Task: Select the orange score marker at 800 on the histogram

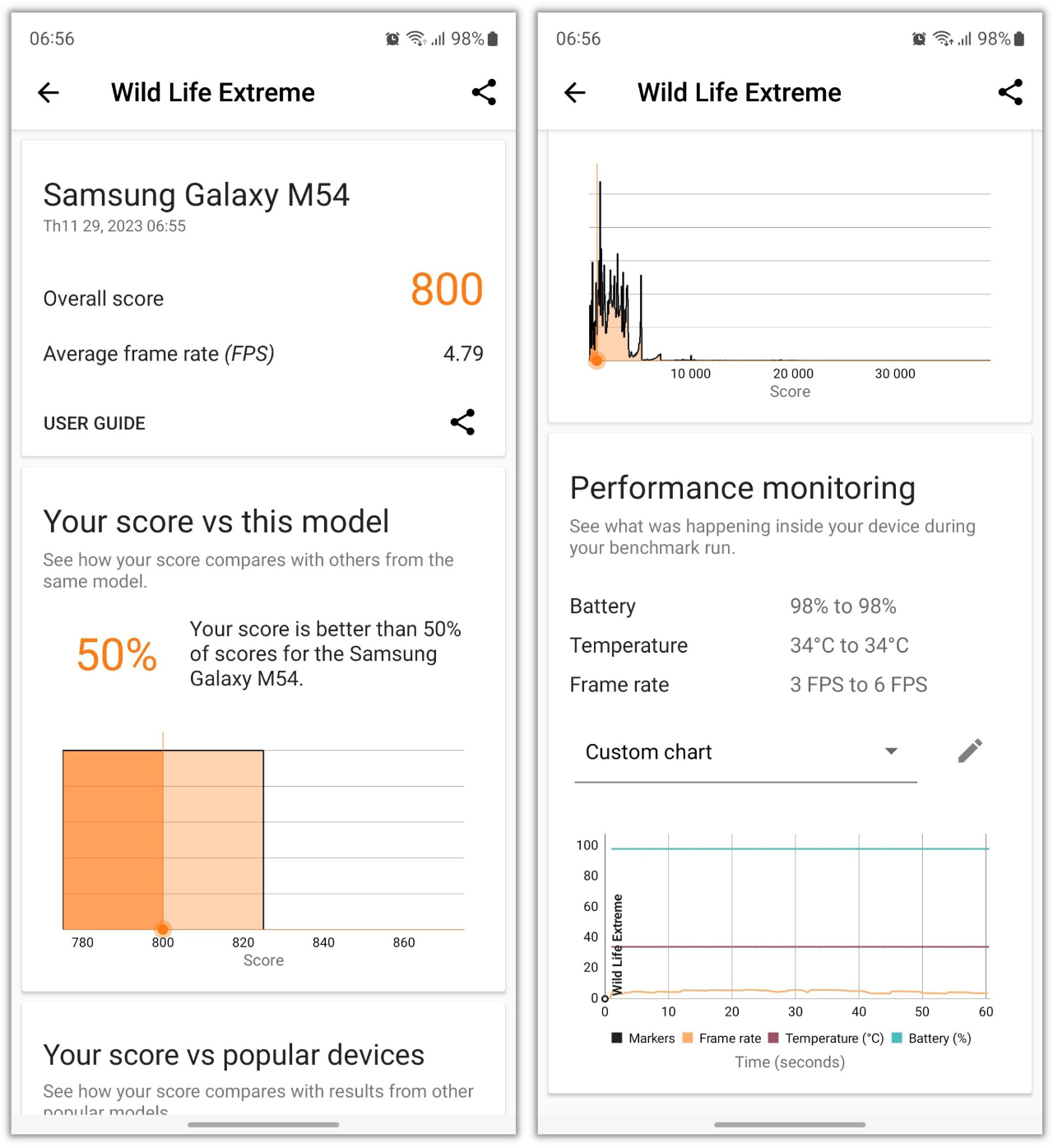Action: coord(162,928)
